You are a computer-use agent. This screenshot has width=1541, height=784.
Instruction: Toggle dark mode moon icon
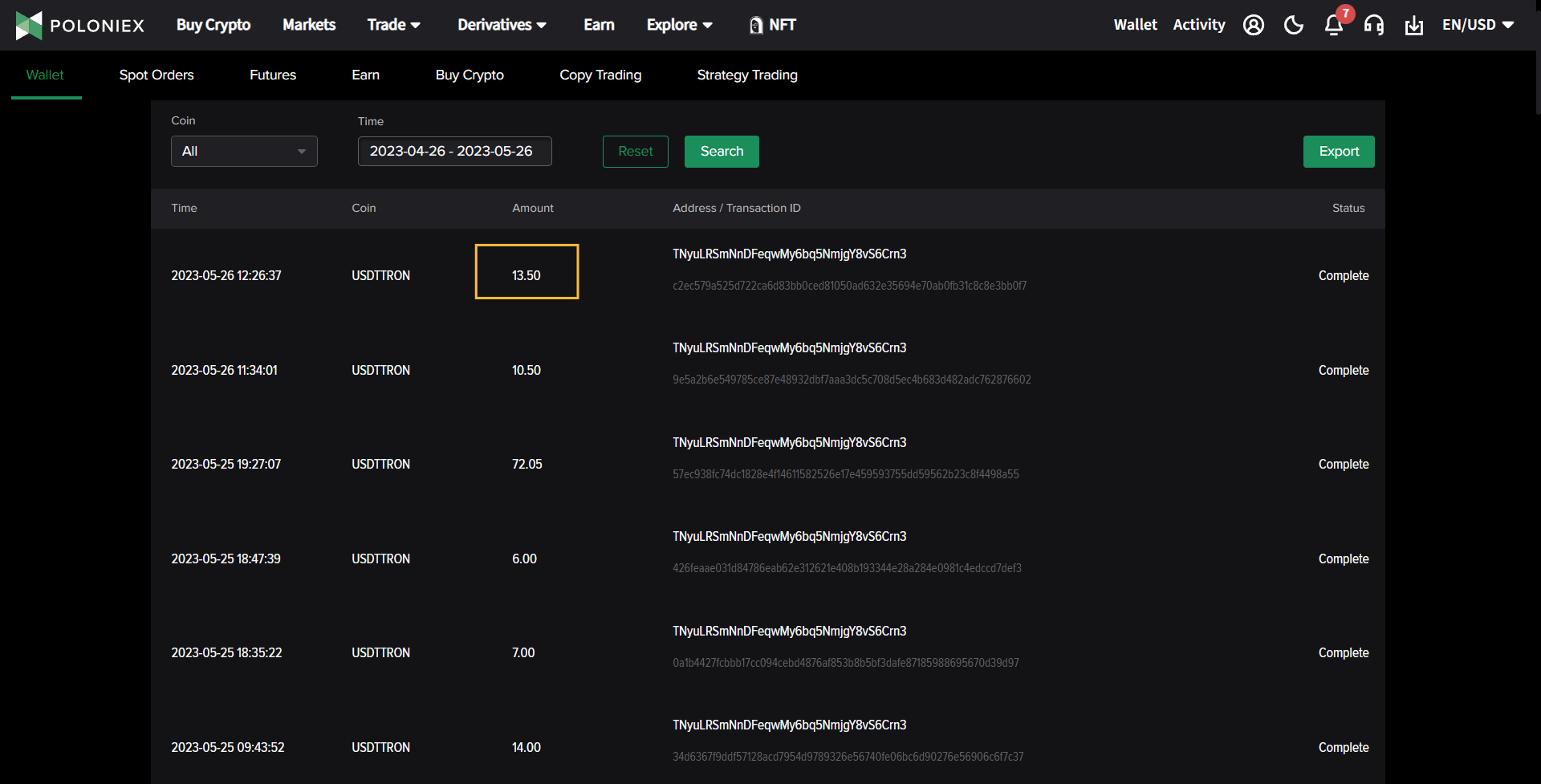click(x=1293, y=25)
